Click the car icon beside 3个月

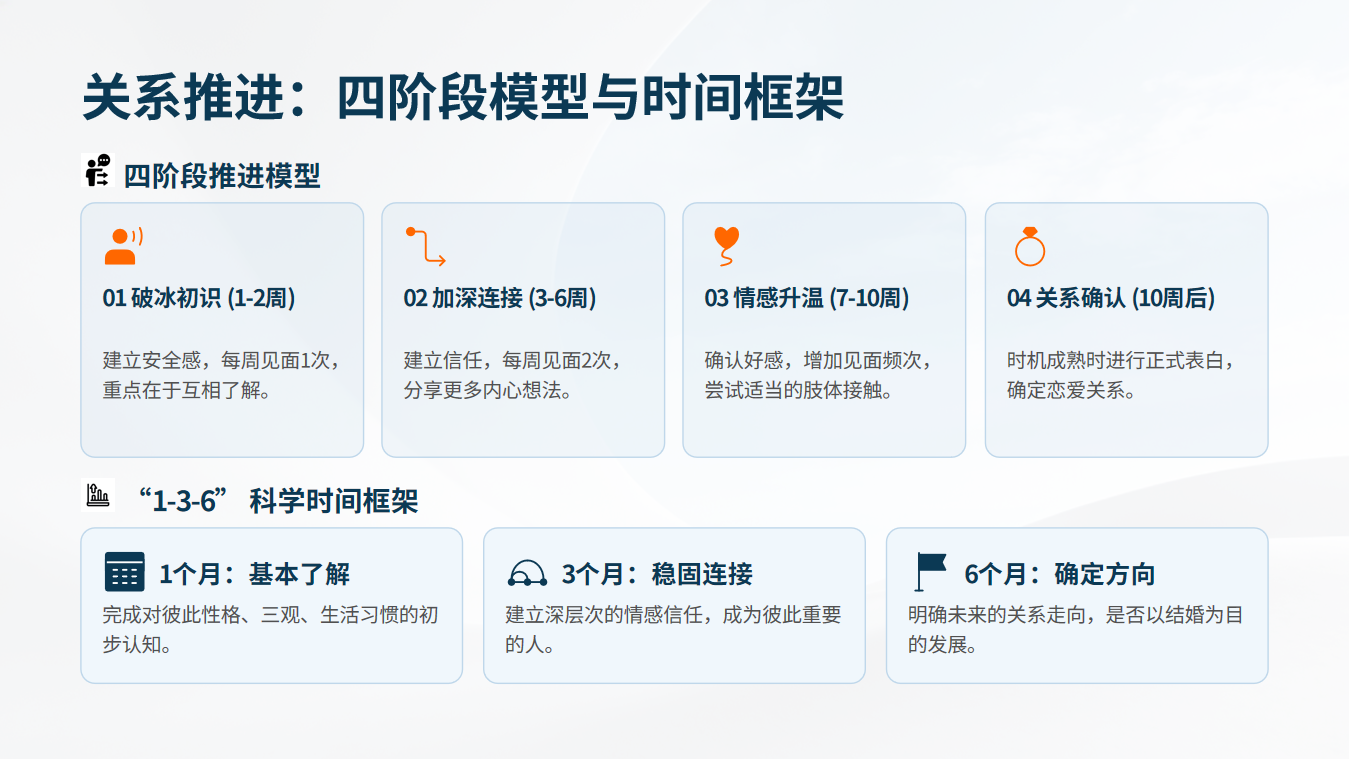[527, 573]
